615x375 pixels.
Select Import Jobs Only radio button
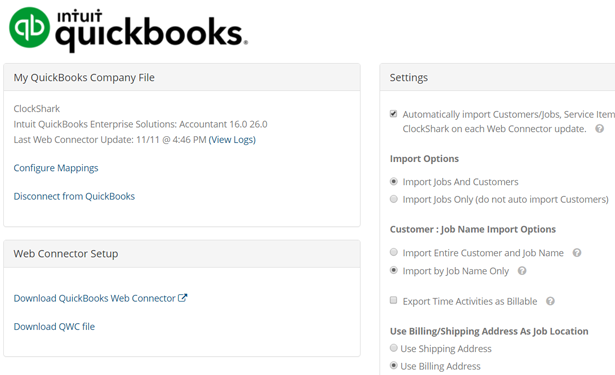coord(394,199)
